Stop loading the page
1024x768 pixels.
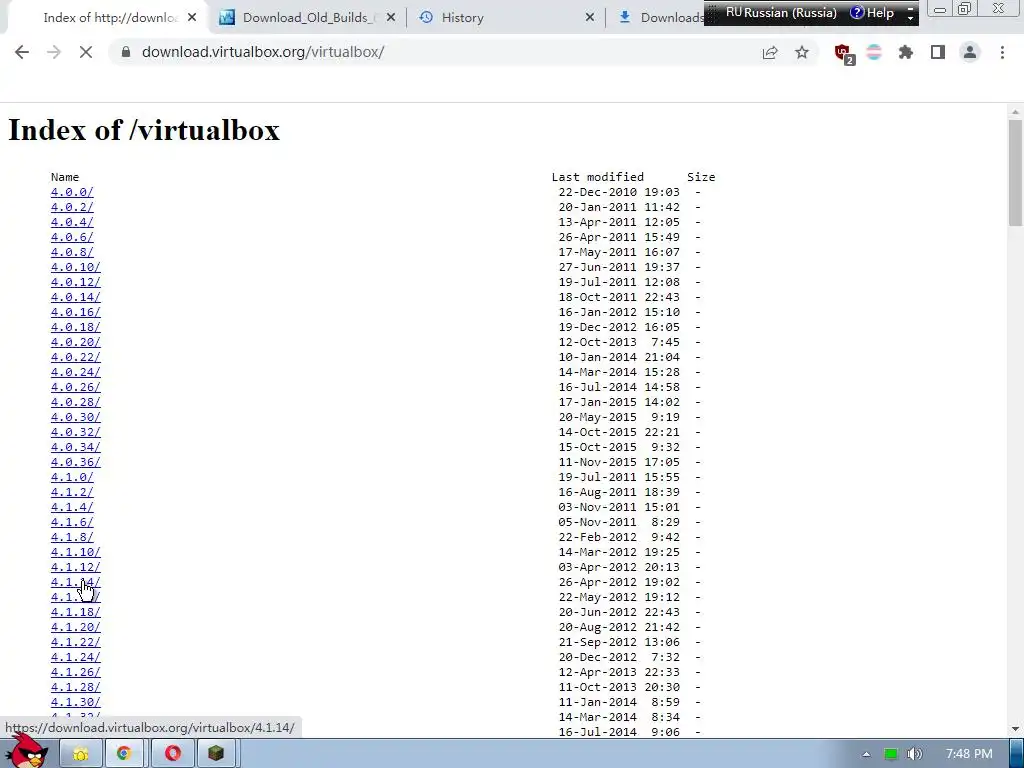tap(86, 52)
